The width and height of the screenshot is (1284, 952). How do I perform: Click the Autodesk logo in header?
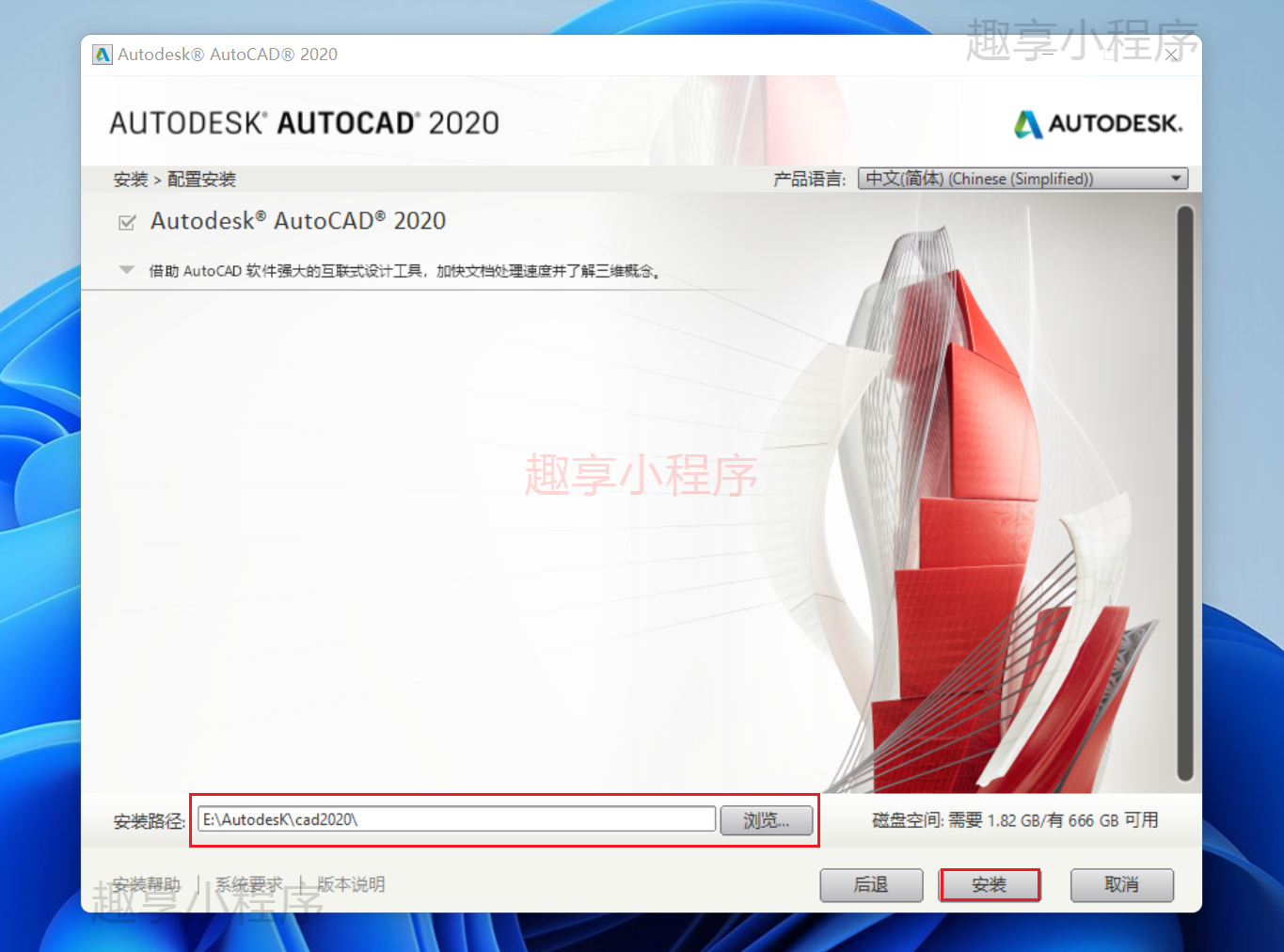tap(1098, 123)
